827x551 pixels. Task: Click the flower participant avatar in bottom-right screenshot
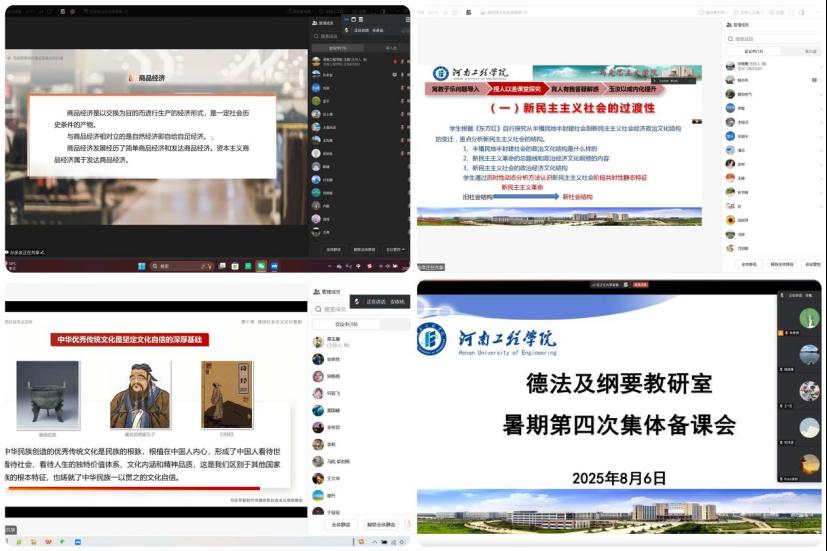(x=809, y=391)
